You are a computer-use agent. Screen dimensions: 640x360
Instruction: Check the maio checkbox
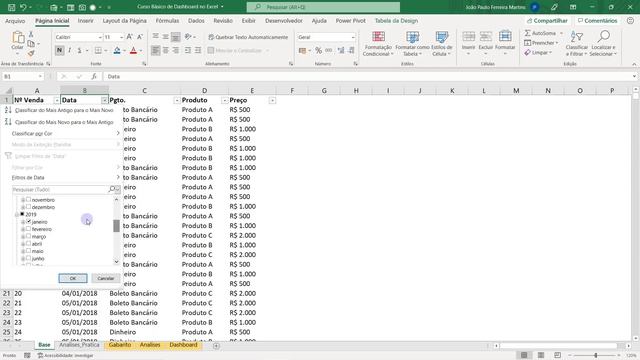[x=29, y=251]
